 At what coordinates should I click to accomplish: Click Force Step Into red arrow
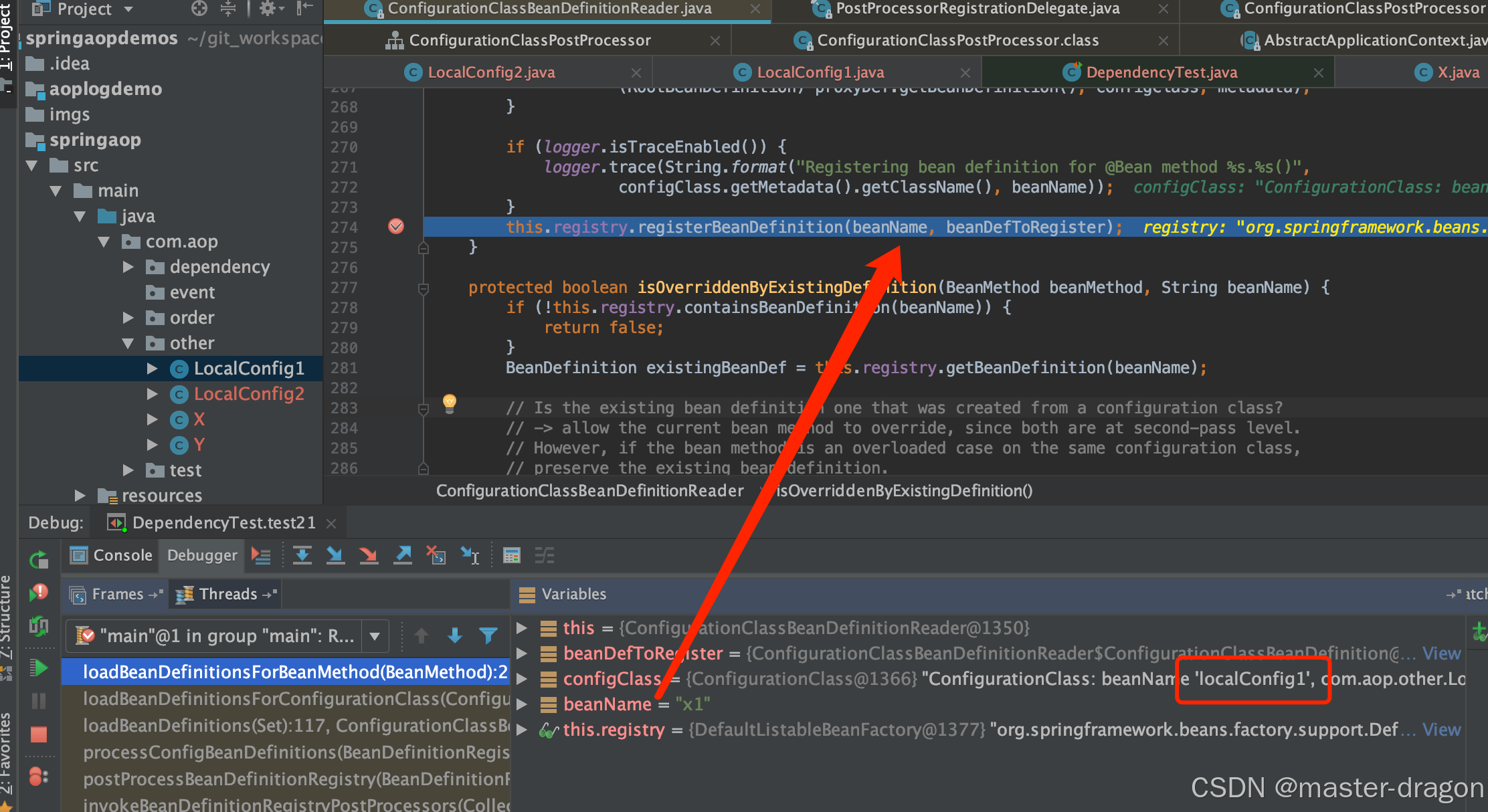click(x=368, y=555)
